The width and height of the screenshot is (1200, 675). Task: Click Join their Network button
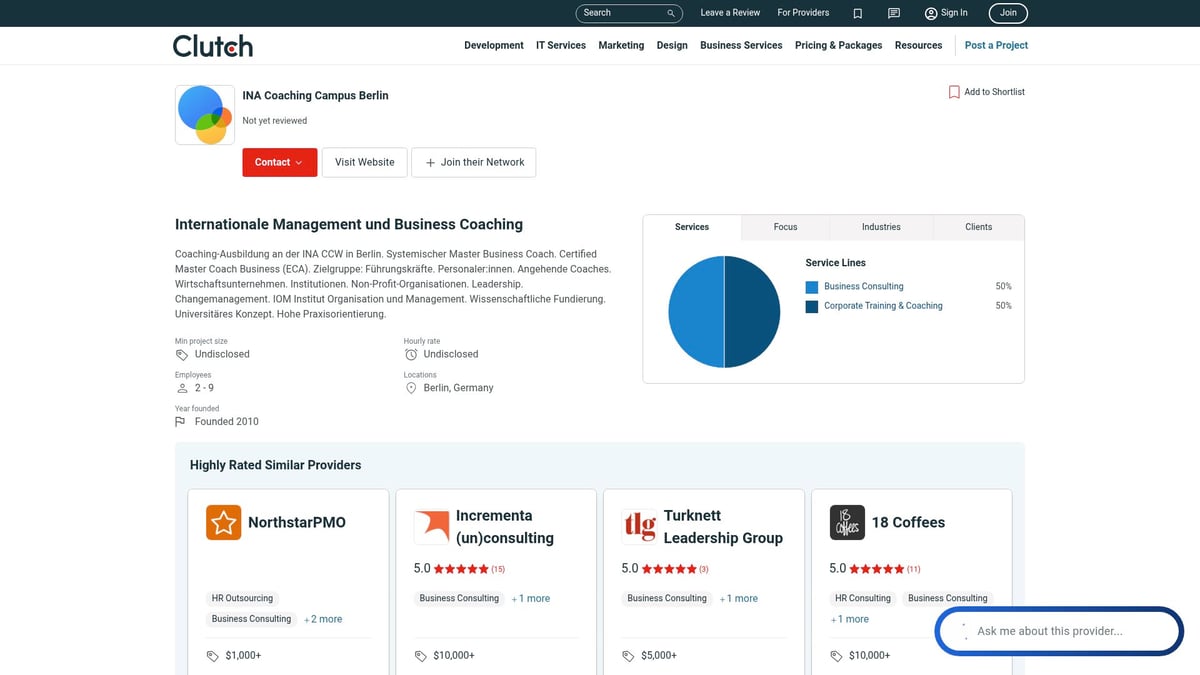coord(474,162)
